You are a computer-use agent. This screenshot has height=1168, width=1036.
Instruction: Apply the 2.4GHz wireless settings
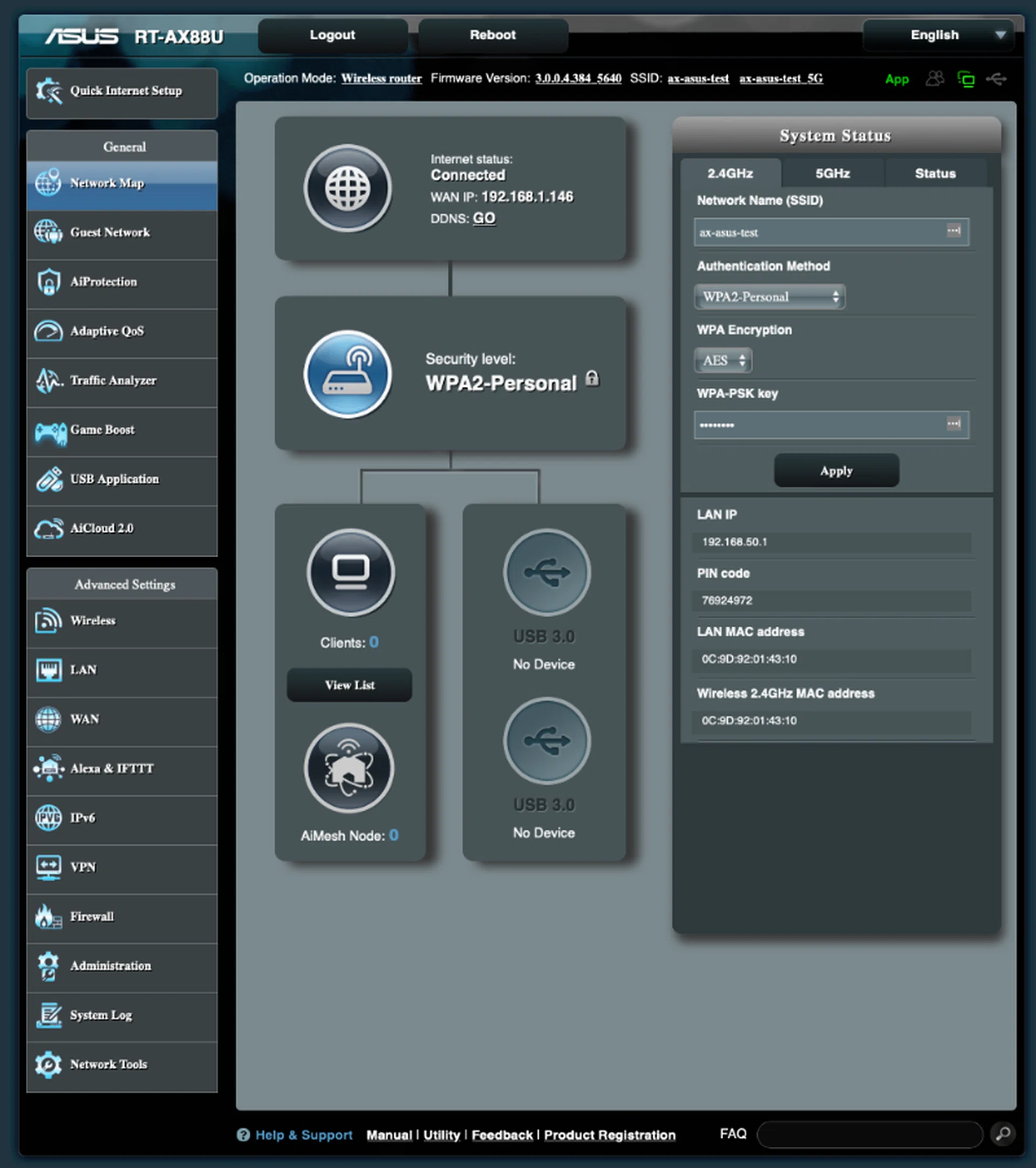tap(836, 470)
